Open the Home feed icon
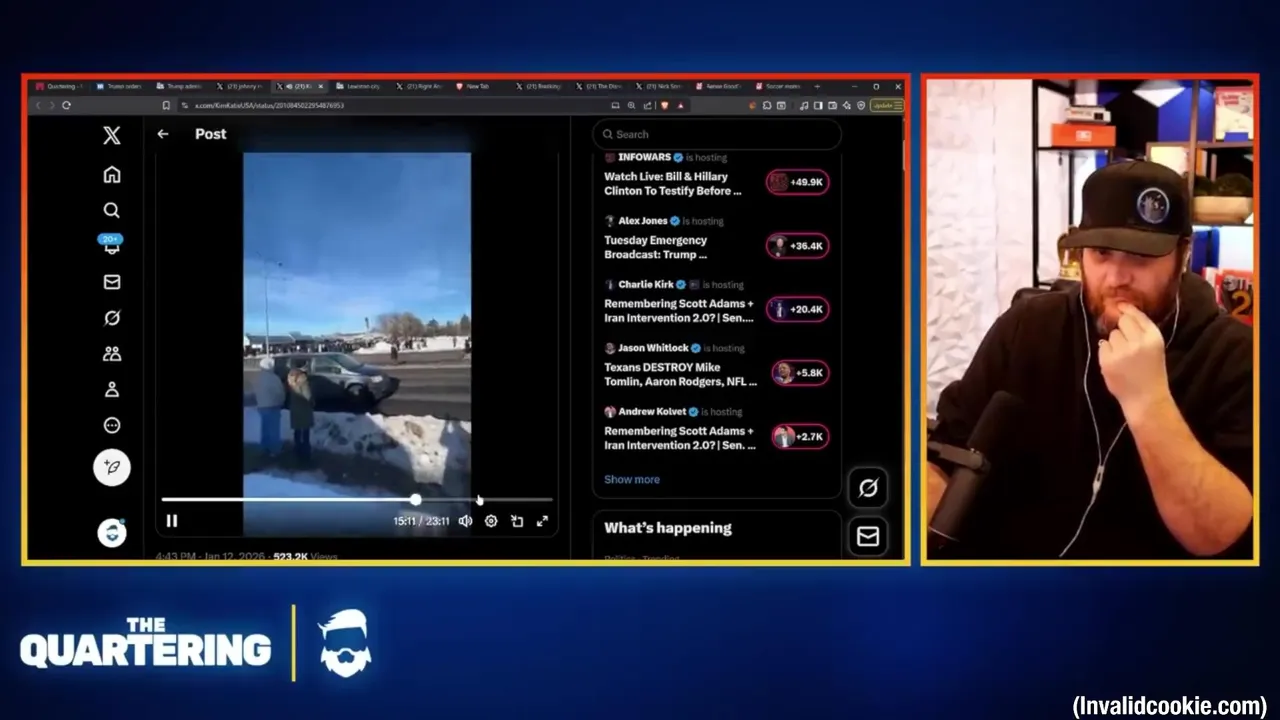The image size is (1280, 720). click(111, 175)
